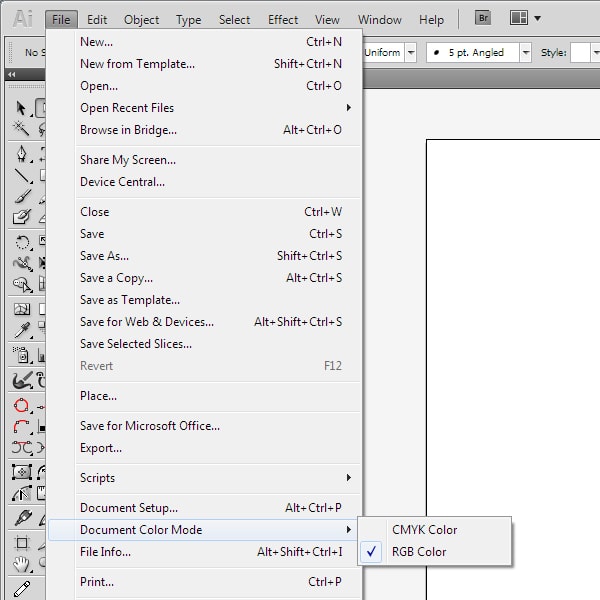Image resolution: width=600 pixels, height=600 pixels.
Task: Open the Edit menu
Action: 97,20
